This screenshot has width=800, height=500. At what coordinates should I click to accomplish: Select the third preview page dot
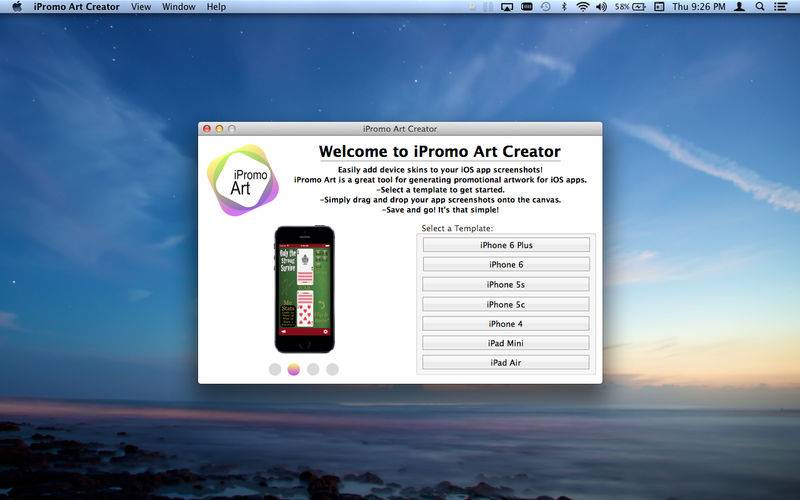[x=313, y=369]
